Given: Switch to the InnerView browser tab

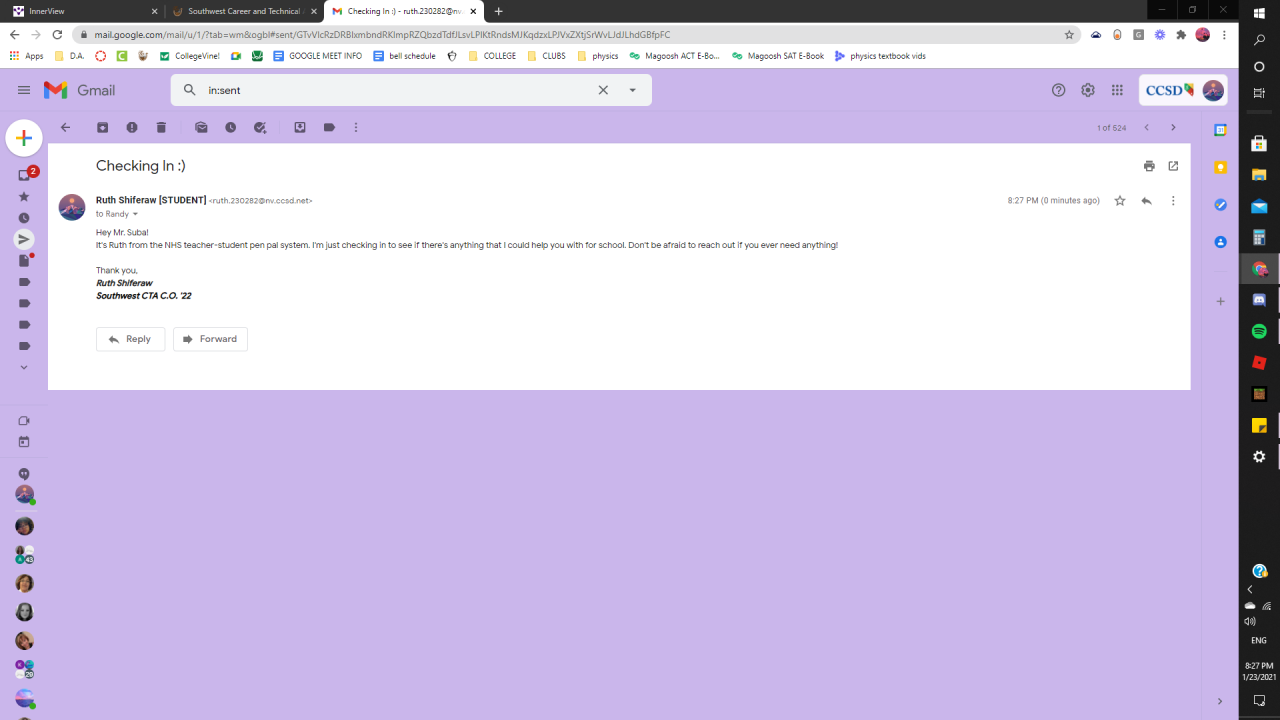Looking at the screenshot, I should pos(85,11).
